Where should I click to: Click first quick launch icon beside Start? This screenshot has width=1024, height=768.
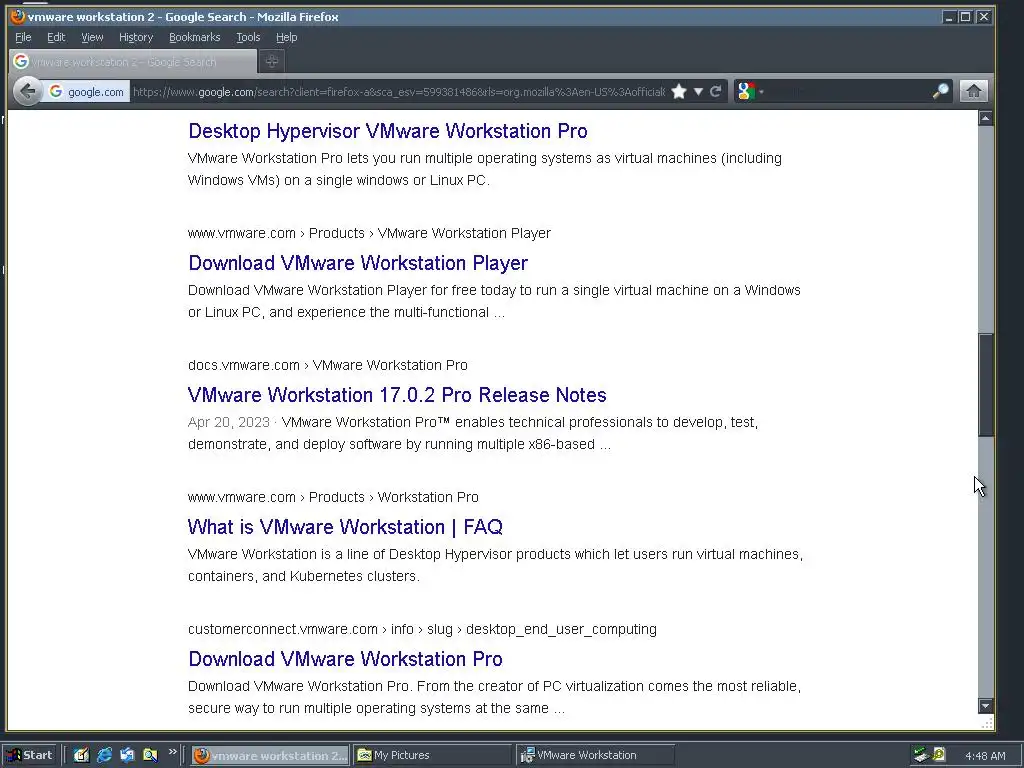[x=81, y=755]
